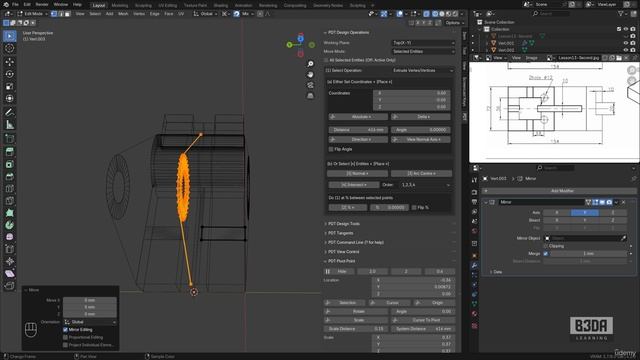Click the Coordinates X field

(412, 93)
